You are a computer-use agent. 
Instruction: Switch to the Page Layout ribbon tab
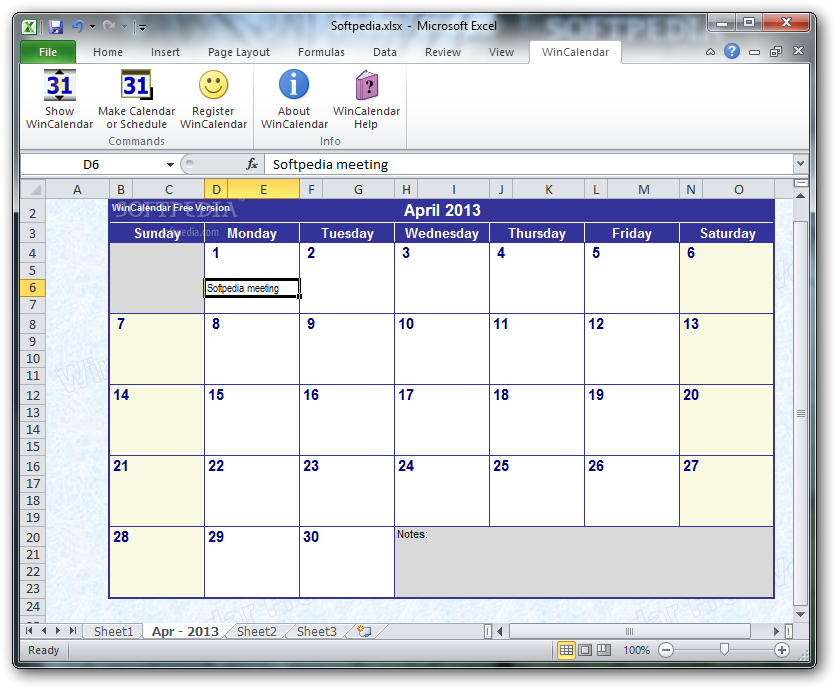coord(239,52)
